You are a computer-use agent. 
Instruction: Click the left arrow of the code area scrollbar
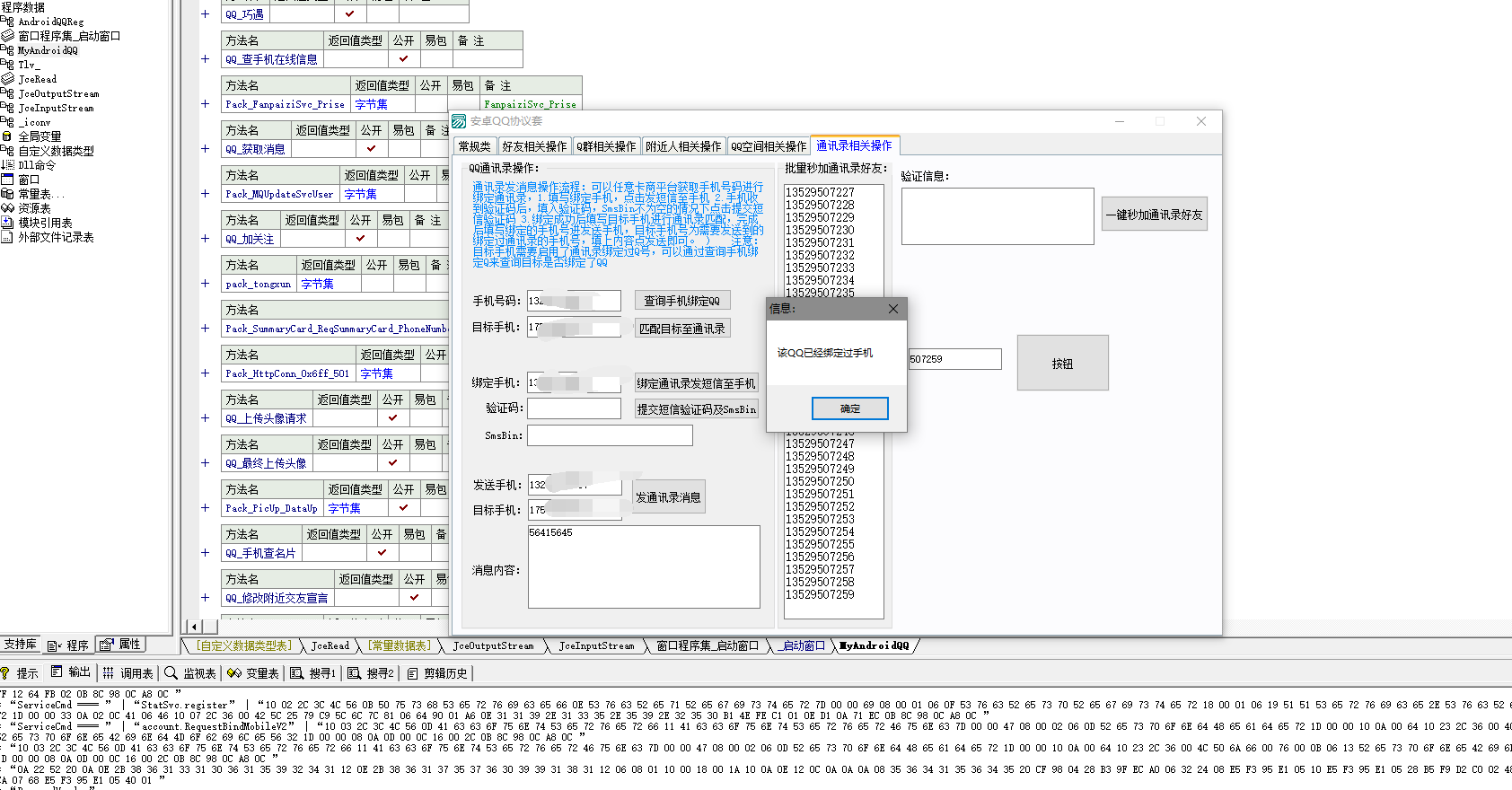[194, 626]
